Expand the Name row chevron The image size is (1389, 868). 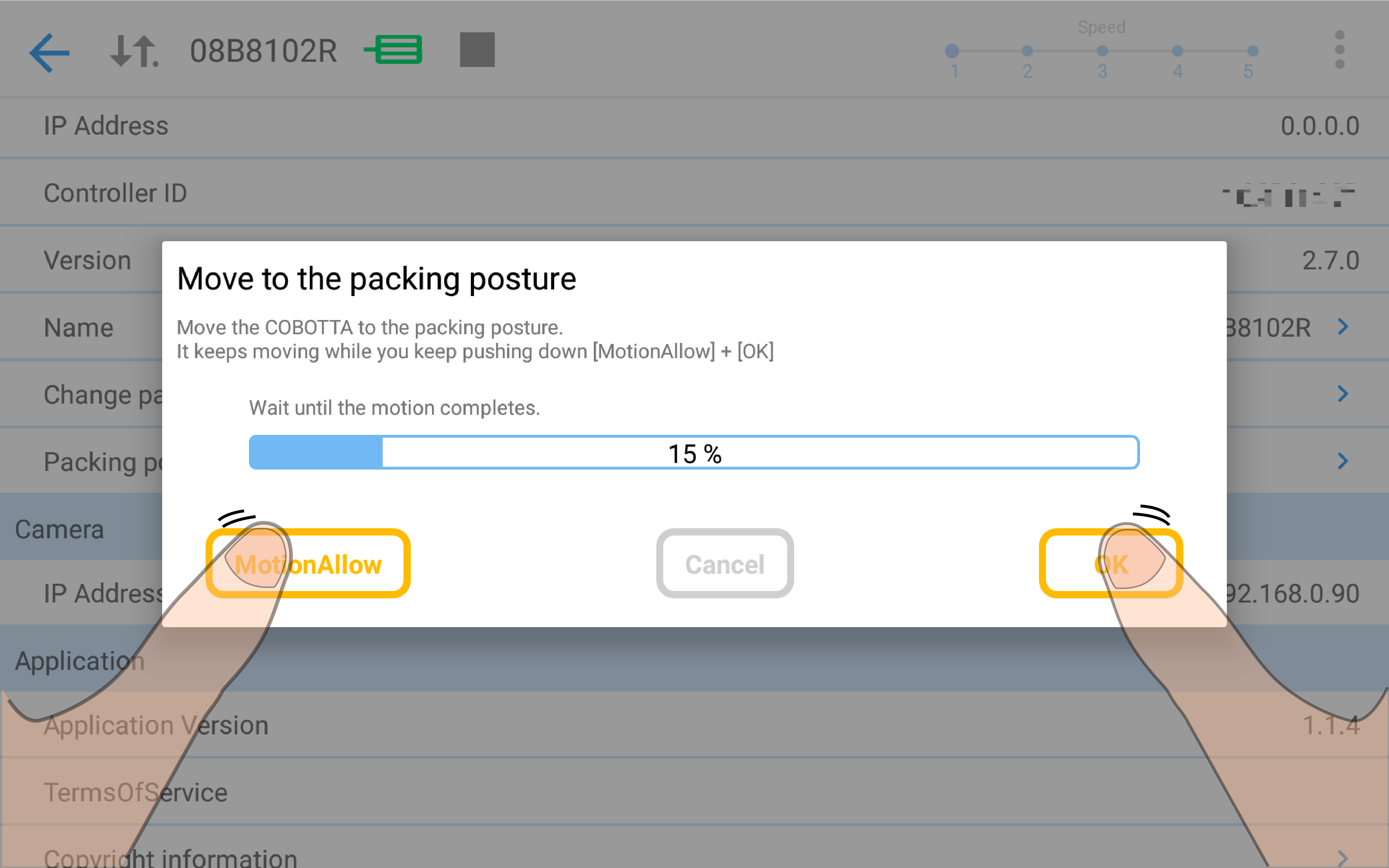coord(1342,327)
